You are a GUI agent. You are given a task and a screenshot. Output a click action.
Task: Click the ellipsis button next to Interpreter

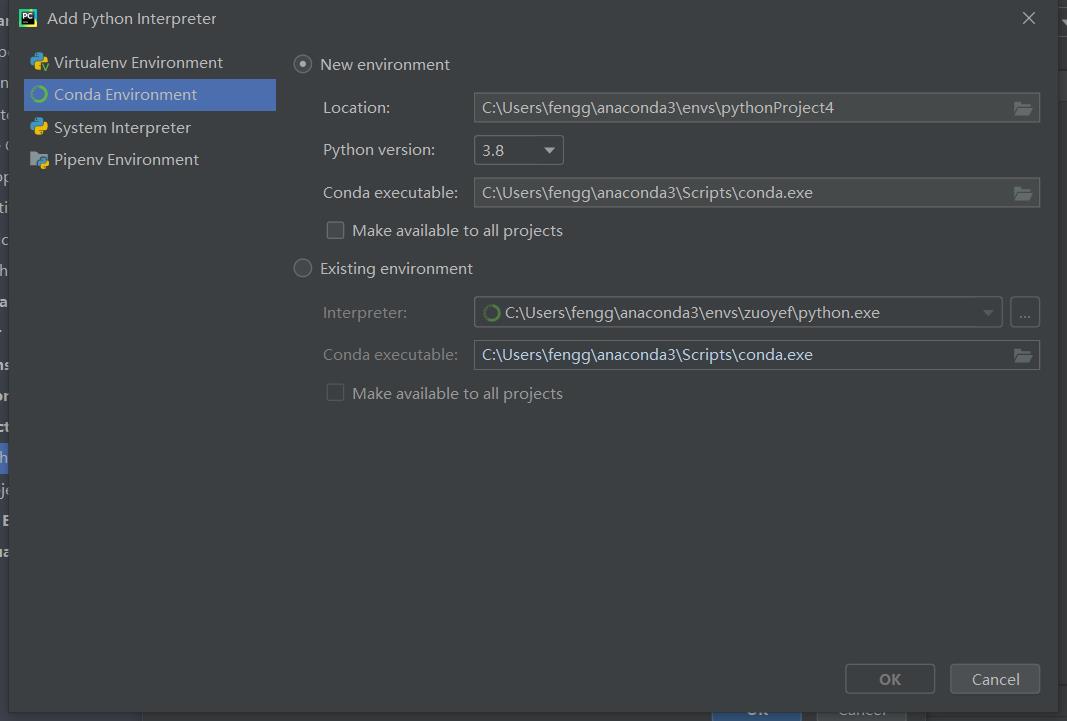point(1025,312)
